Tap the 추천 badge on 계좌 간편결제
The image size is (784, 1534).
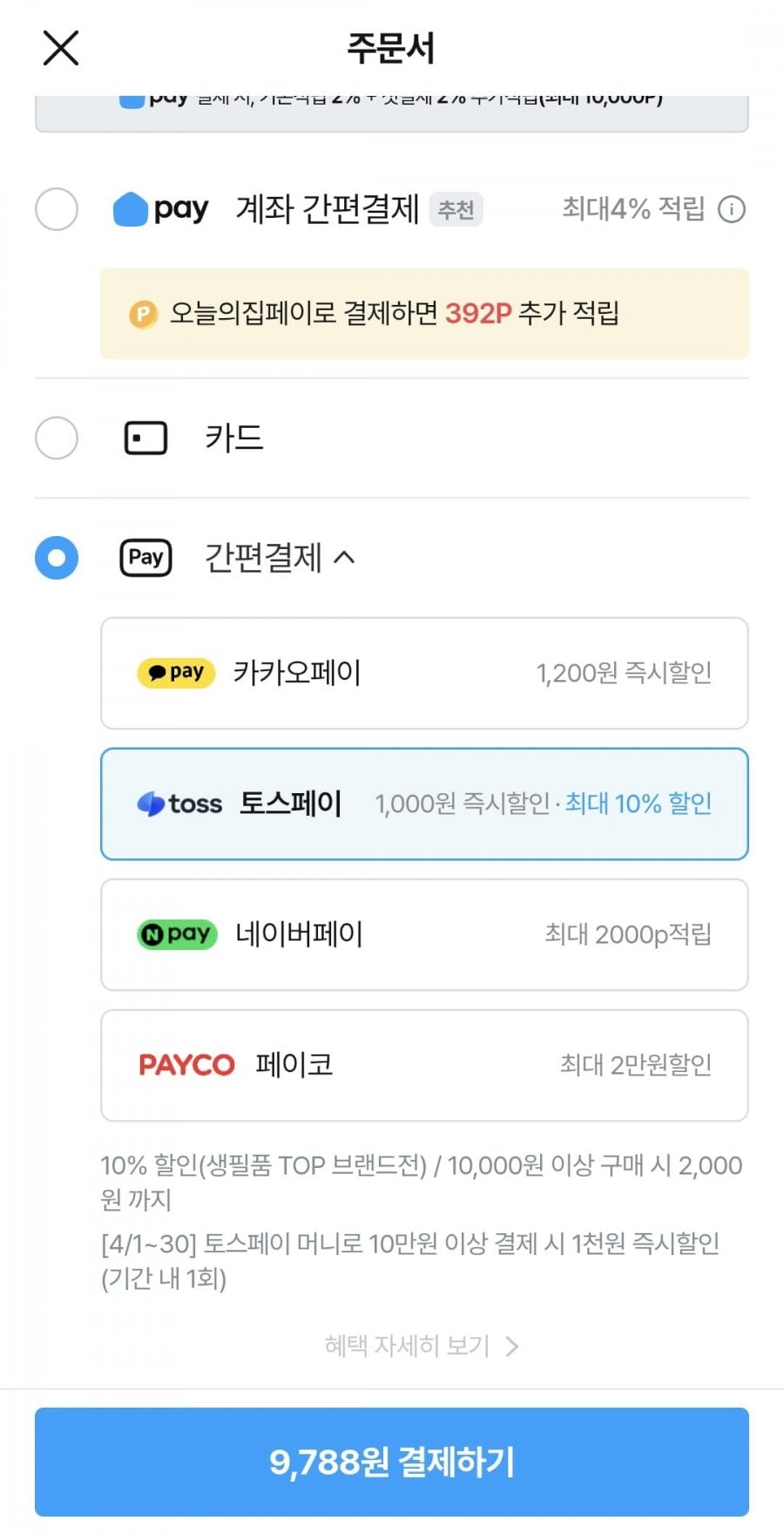pyautogui.click(x=456, y=210)
